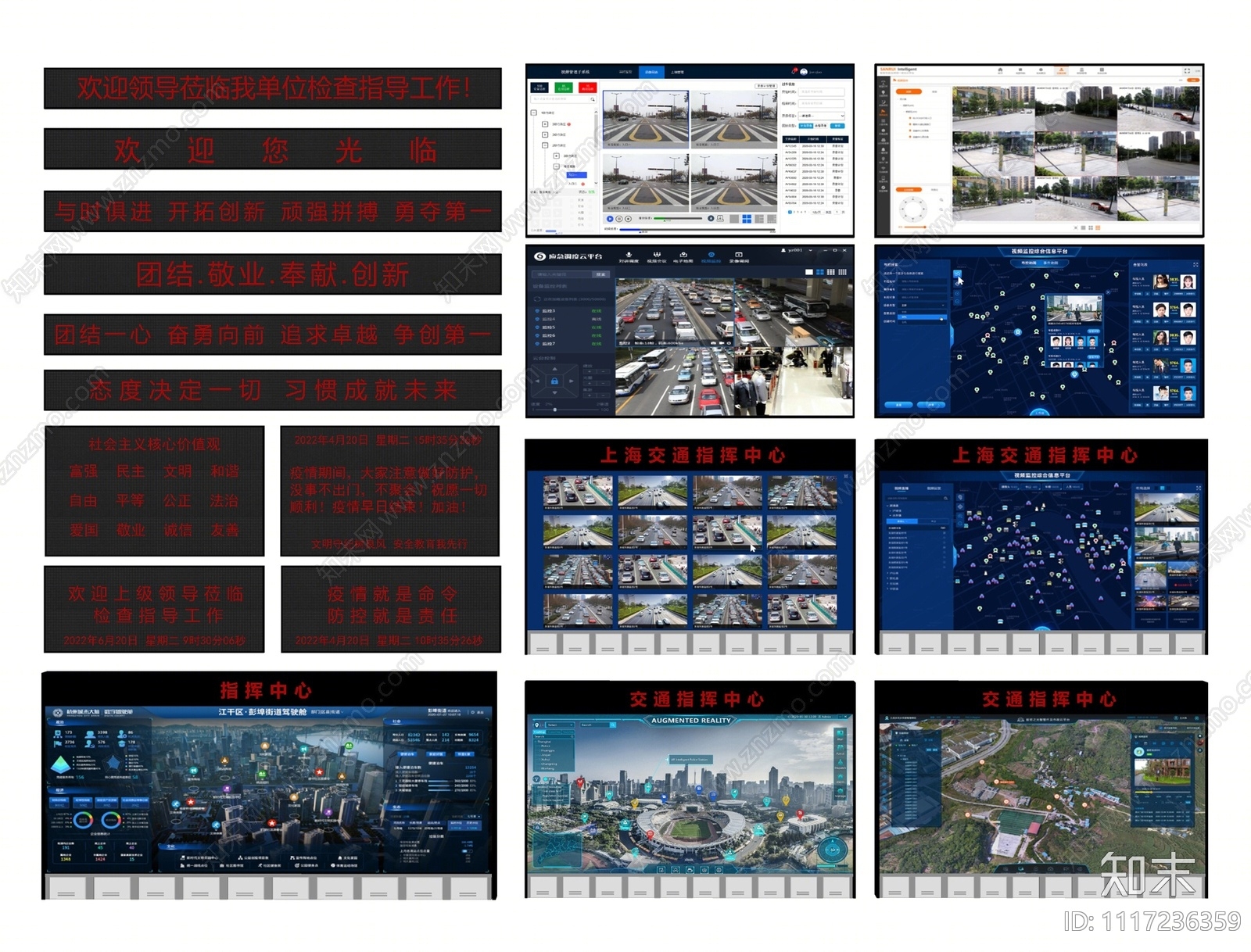Image resolution: width=1251 pixels, height=952 pixels.
Task: Click the dark blue total-devices button
Action: pyautogui.click(x=539, y=88)
